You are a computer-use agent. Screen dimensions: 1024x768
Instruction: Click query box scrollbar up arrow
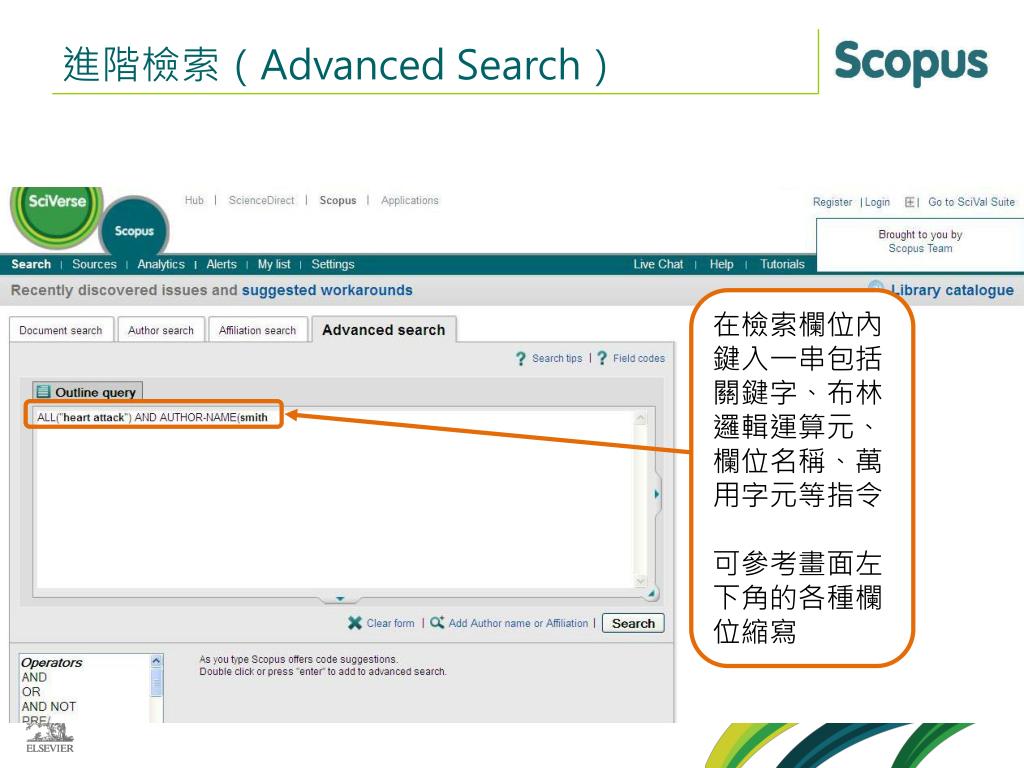coord(640,418)
